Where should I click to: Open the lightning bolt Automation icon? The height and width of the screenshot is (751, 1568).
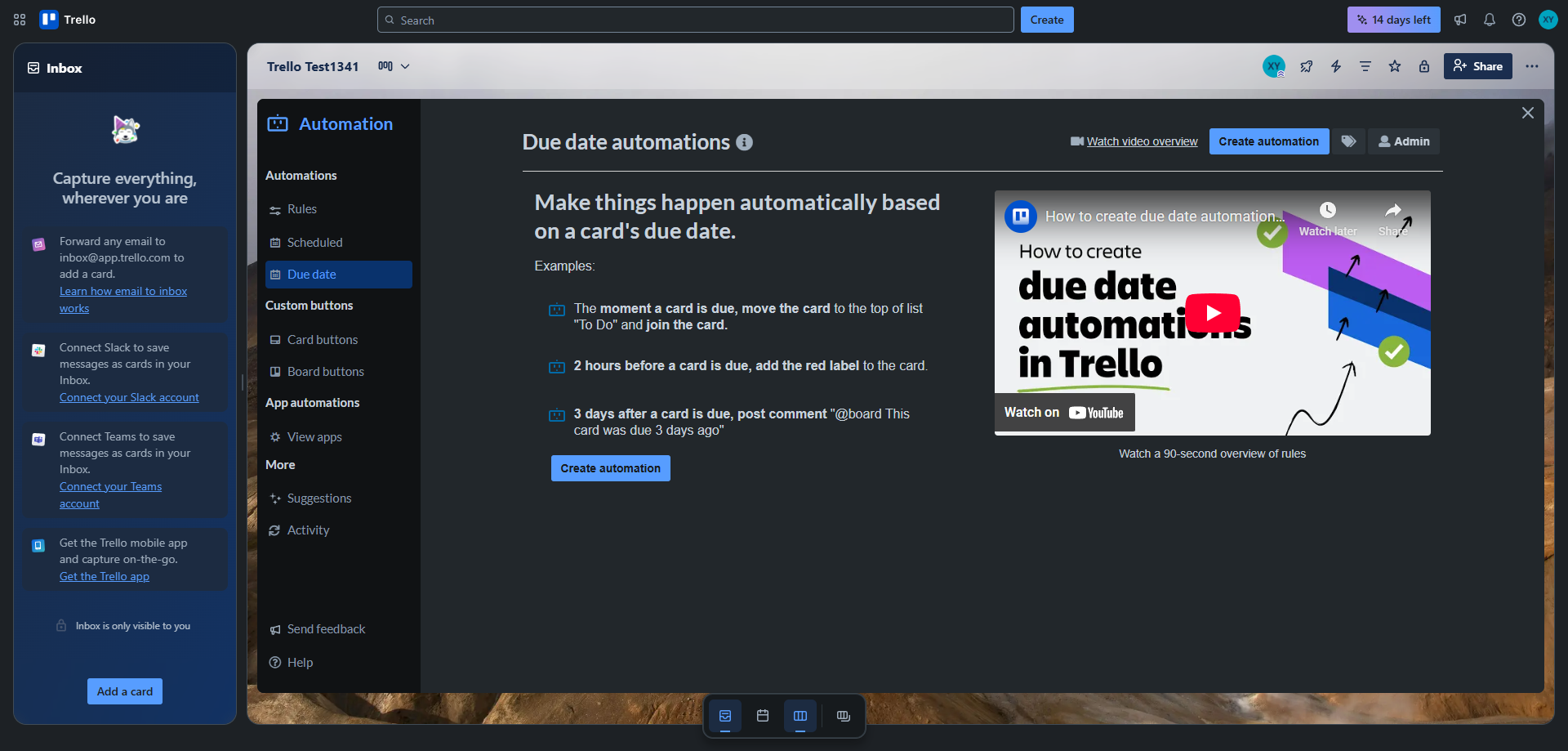[1336, 66]
